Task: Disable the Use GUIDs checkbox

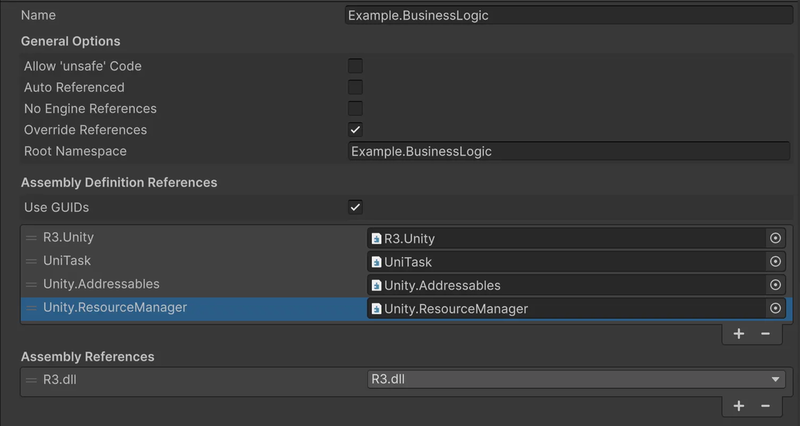Action: tap(355, 207)
